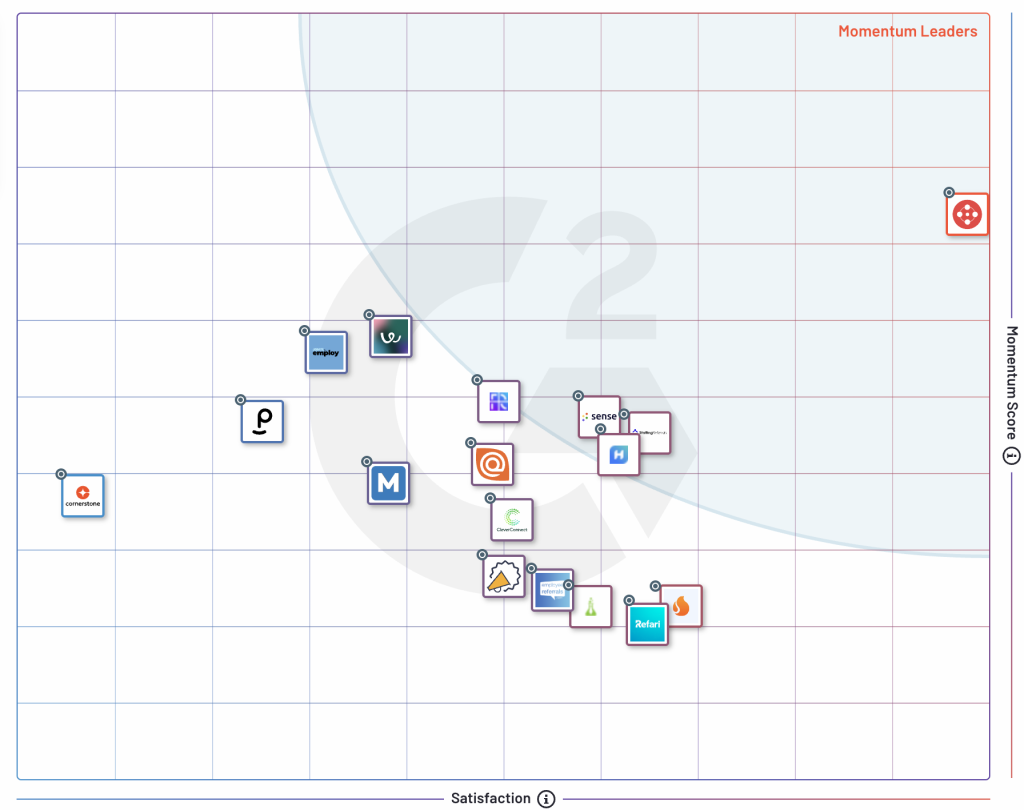Select the black 'P' smile logo tile

click(x=262, y=421)
